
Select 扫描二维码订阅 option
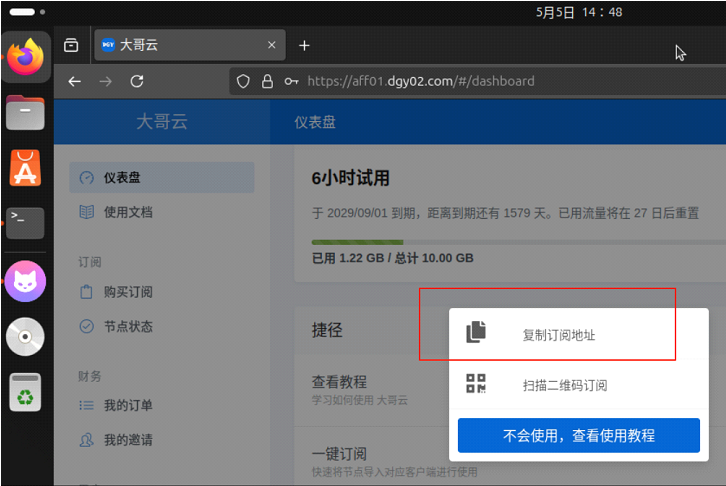564,385
